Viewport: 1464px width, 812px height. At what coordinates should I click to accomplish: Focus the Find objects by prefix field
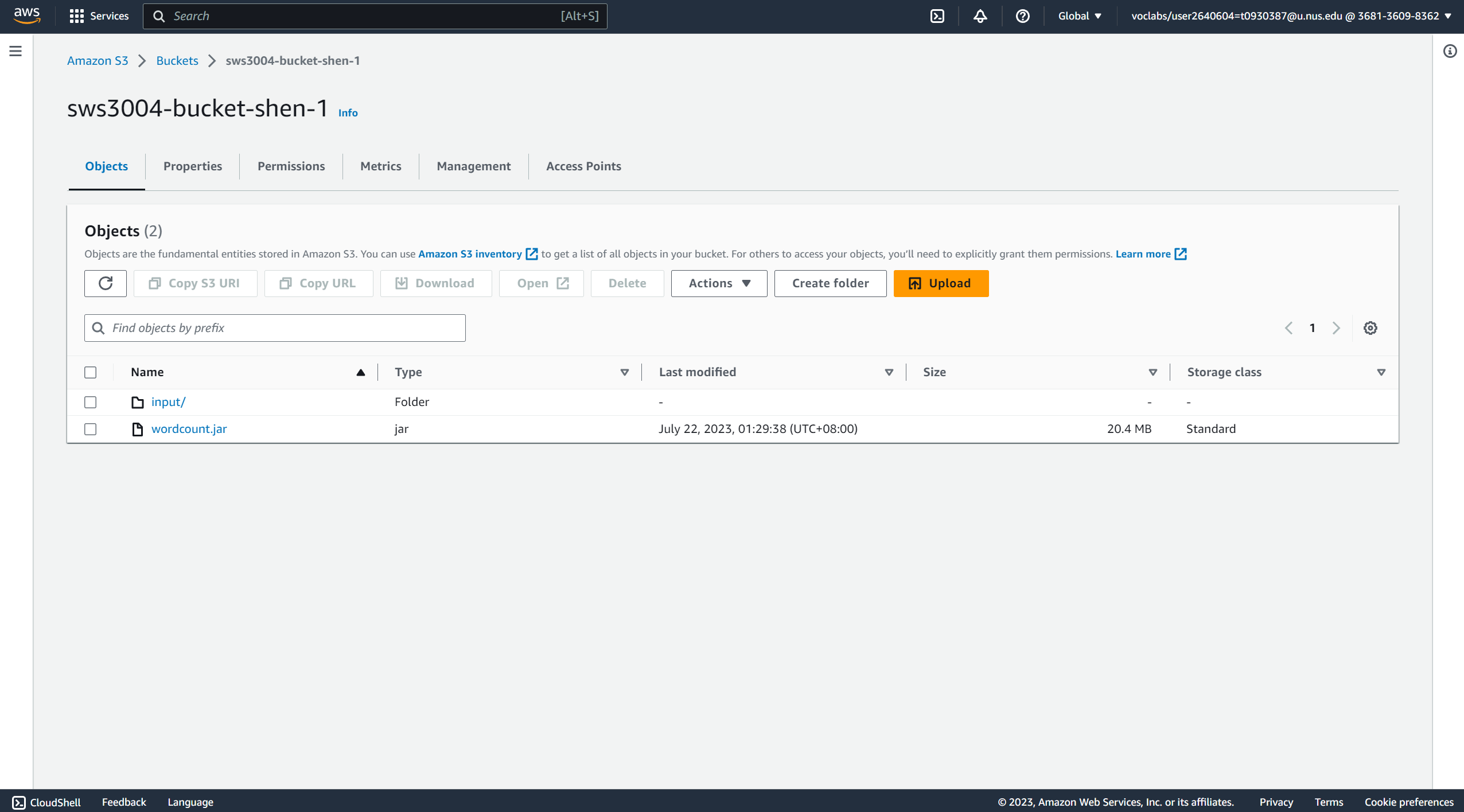pyautogui.click(x=275, y=328)
